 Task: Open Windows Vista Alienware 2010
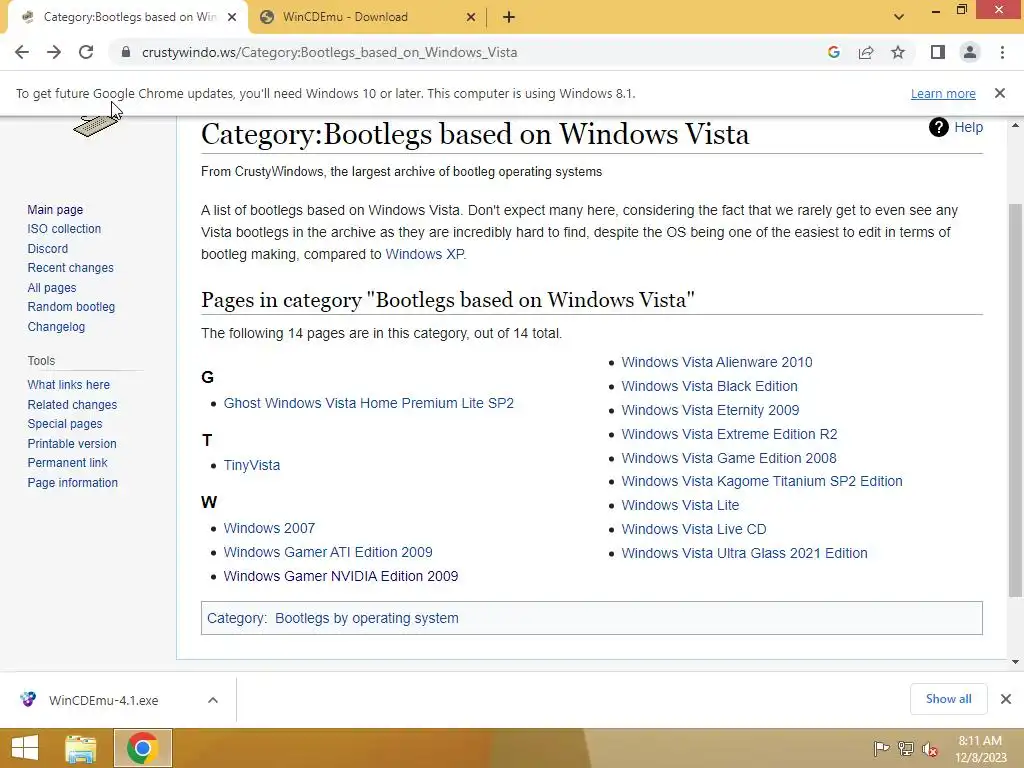tap(716, 362)
